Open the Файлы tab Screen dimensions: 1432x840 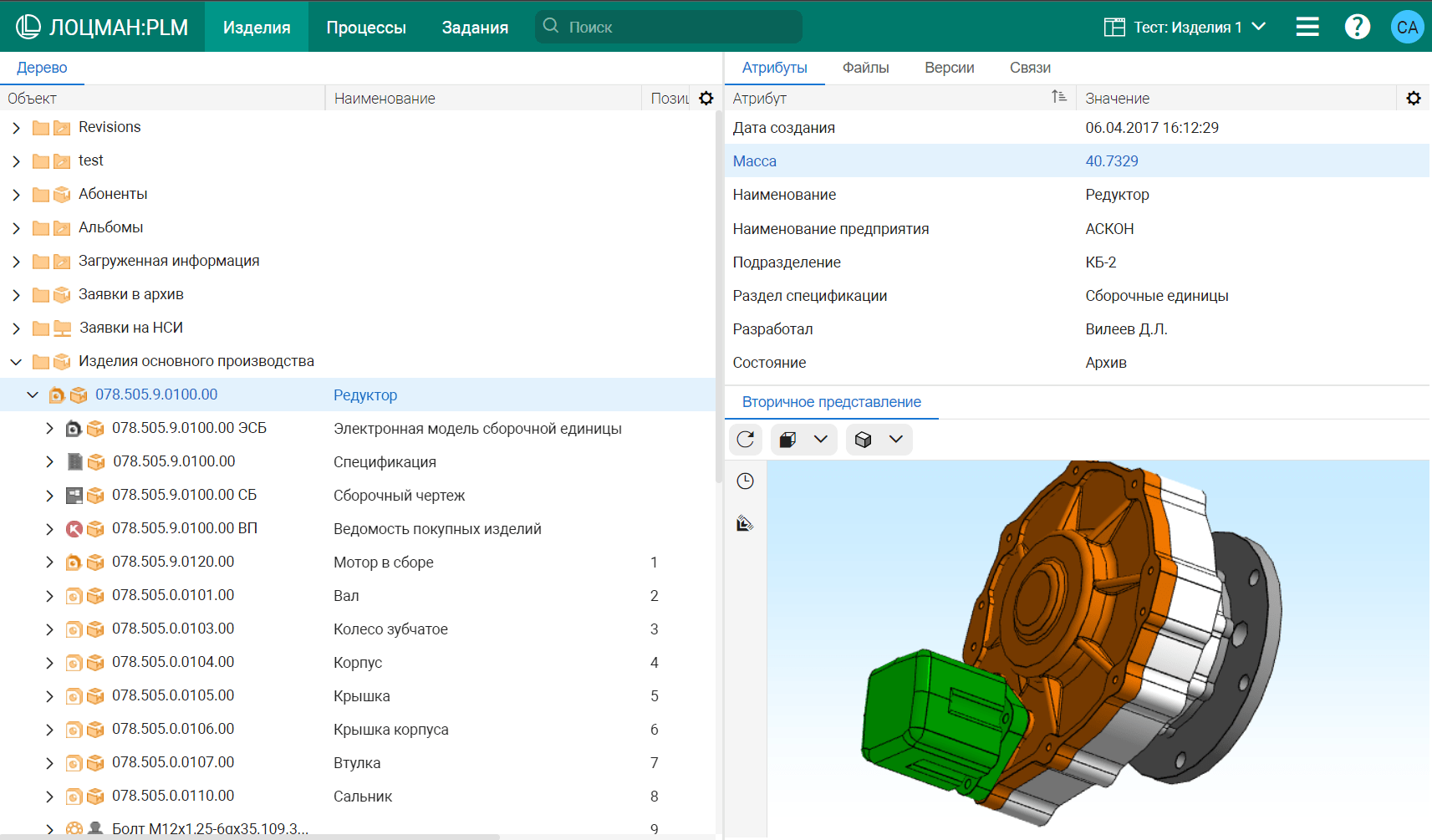(865, 68)
